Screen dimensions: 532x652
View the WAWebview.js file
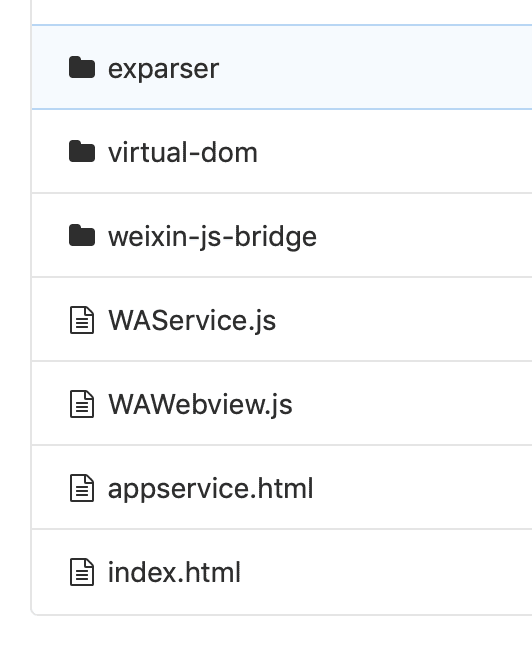200,405
